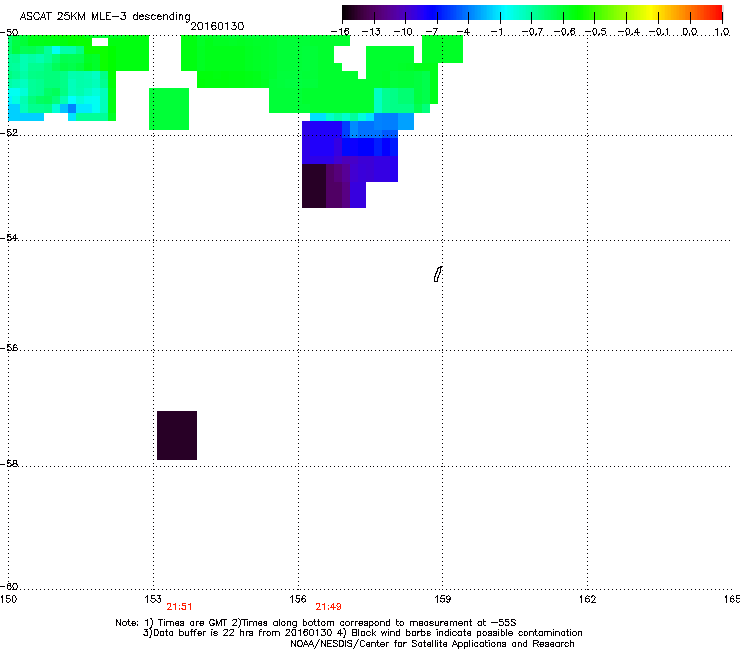Click the red time stamp 21:49
The height and width of the screenshot is (650, 740).
click(328, 607)
